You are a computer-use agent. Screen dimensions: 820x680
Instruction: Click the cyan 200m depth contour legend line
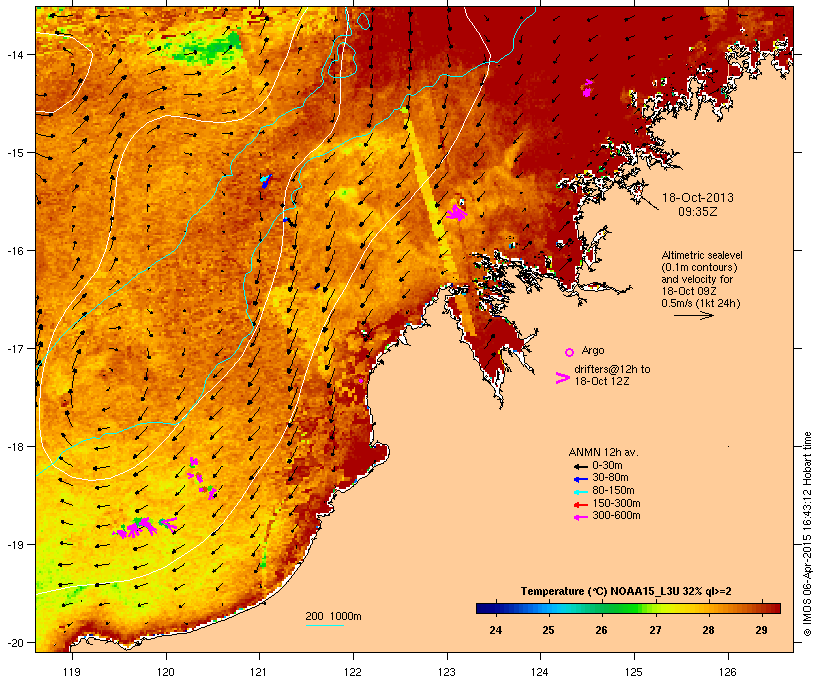(x=324, y=625)
